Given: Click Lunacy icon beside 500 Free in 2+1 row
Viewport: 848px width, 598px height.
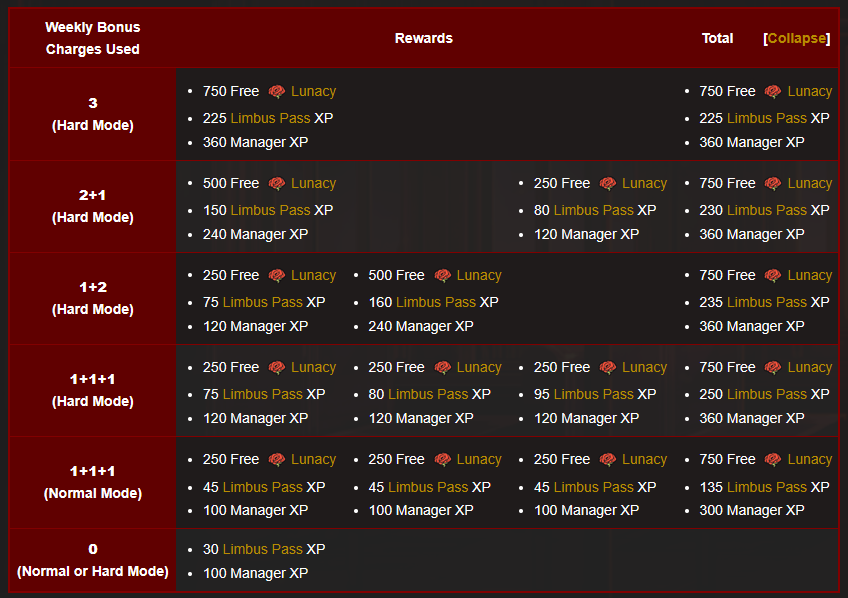Looking at the screenshot, I should [276, 183].
